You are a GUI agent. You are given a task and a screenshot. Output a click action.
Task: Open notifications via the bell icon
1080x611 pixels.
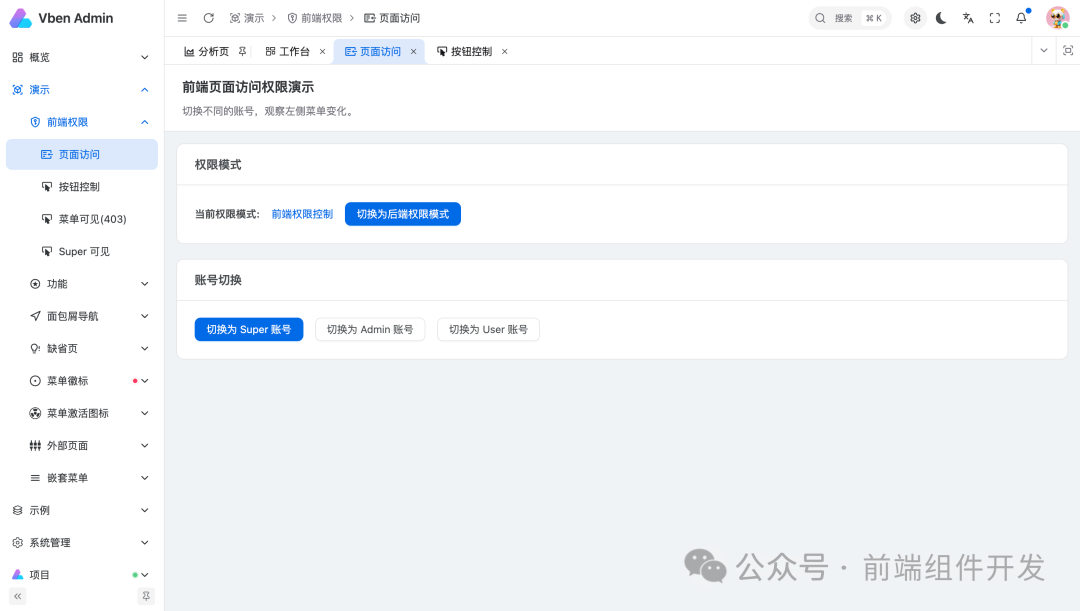click(x=1020, y=17)
